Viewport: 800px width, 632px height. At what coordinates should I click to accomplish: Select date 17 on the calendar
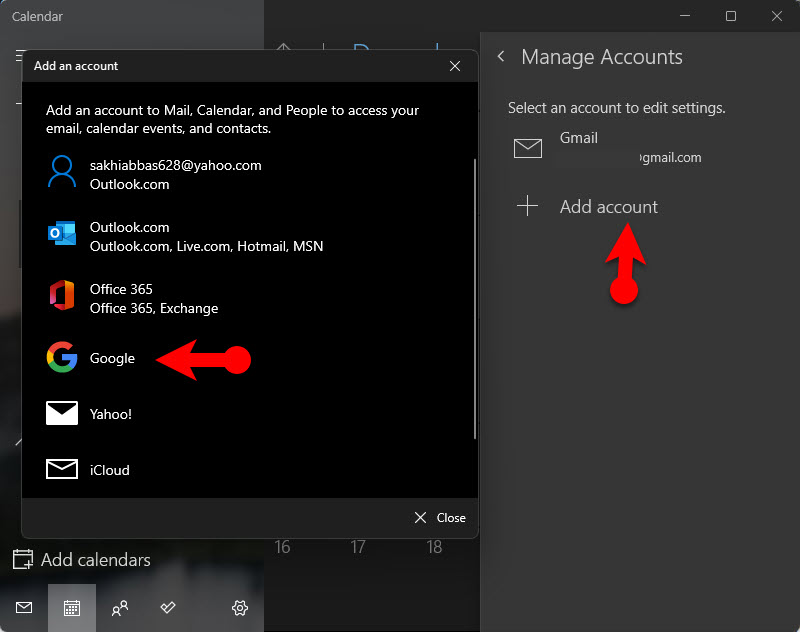(358, 547)
